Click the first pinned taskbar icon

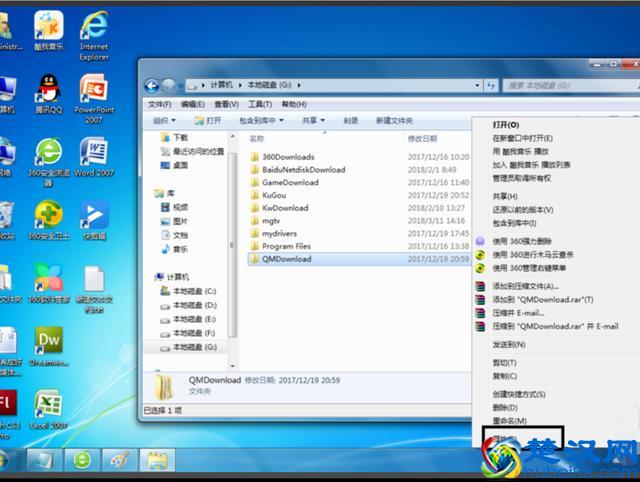44,460
